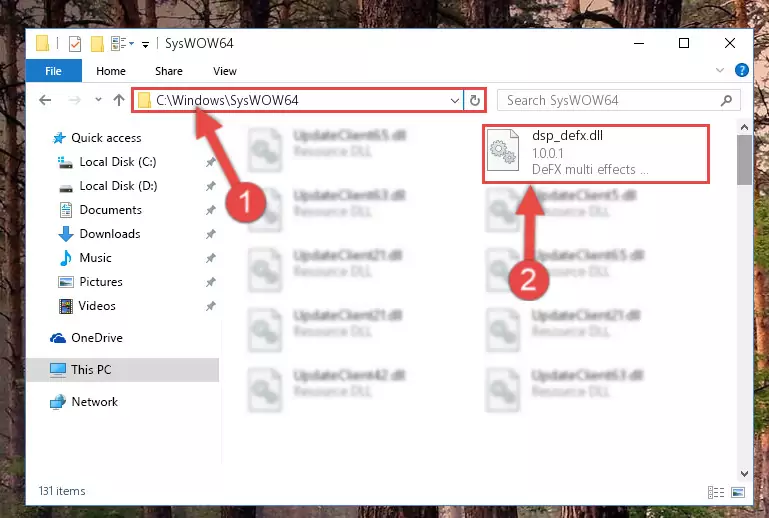769x518 pixels.
Task: Refresh the SysWOW64 folder view
Action: tap(474, 101)
